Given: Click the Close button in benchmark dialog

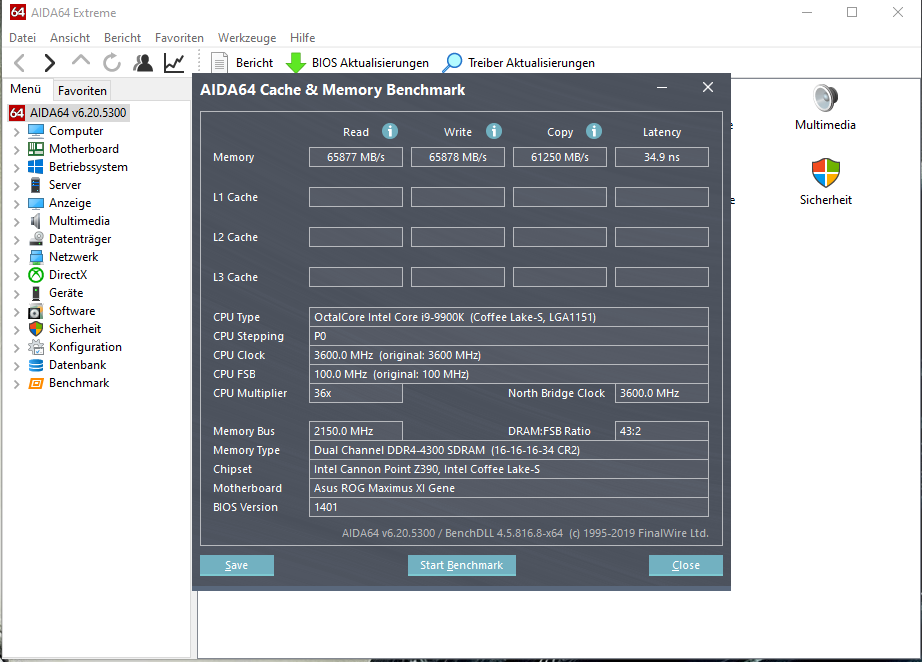Looking at the screenshot, I should pos(686,565).
